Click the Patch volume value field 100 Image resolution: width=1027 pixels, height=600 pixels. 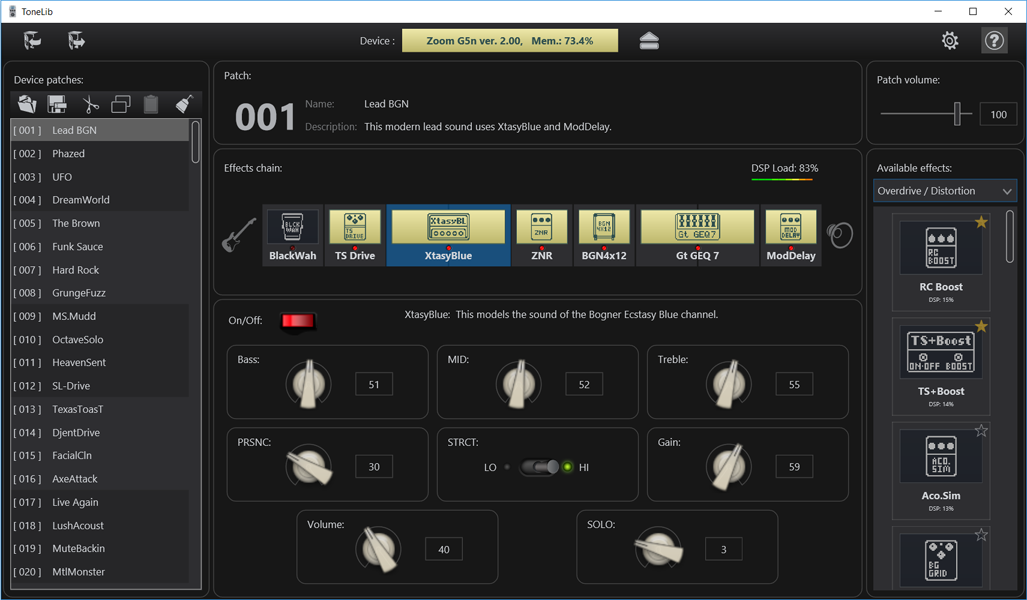click(x=998, y=115)
